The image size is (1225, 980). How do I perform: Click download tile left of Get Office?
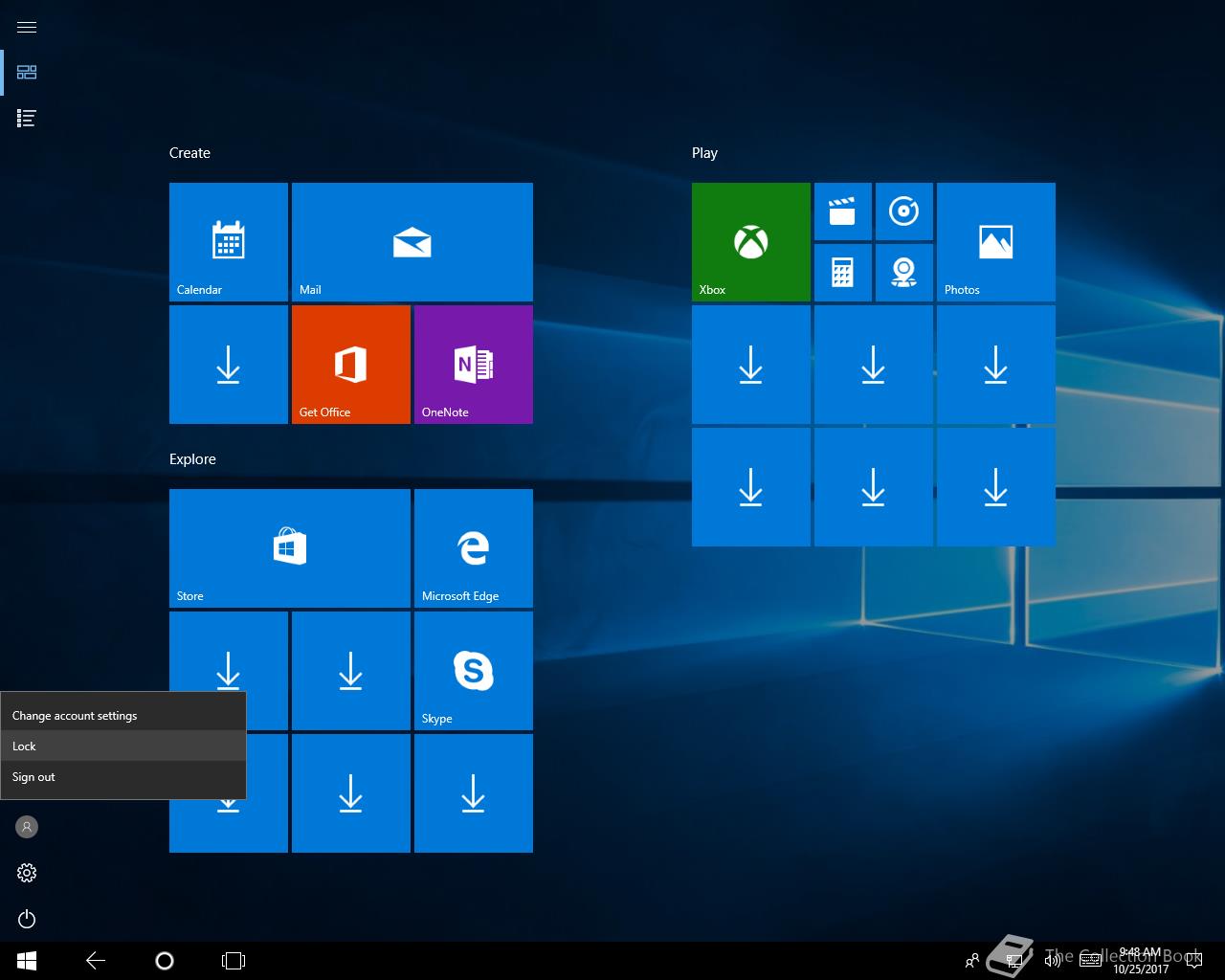tap(229, 365)
